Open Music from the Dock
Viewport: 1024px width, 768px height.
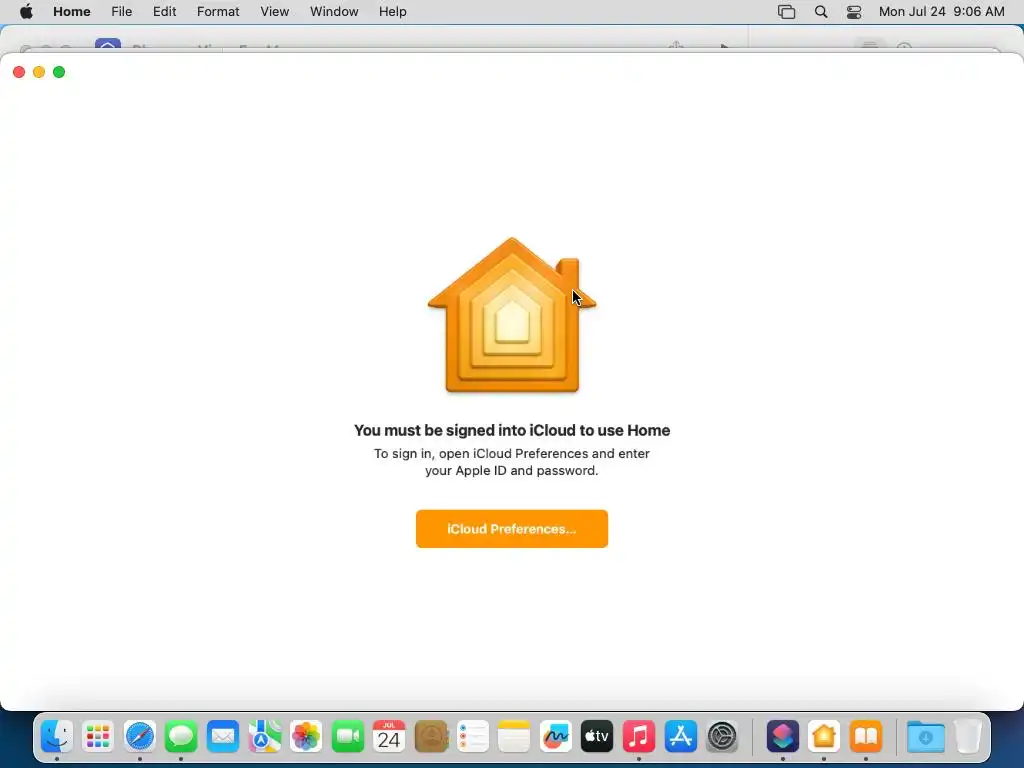click(x=639, y=737)
